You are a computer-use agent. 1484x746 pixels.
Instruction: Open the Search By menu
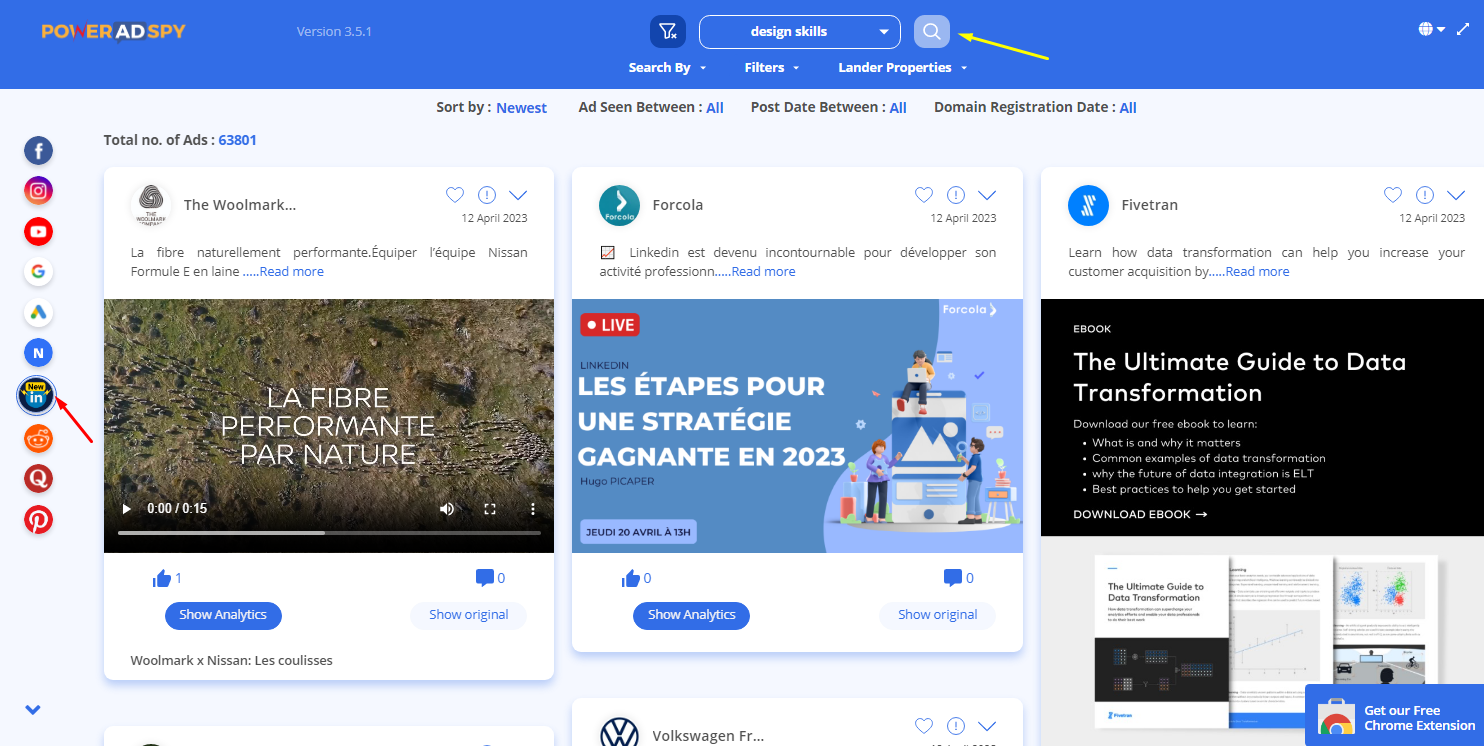pos(667,68)
